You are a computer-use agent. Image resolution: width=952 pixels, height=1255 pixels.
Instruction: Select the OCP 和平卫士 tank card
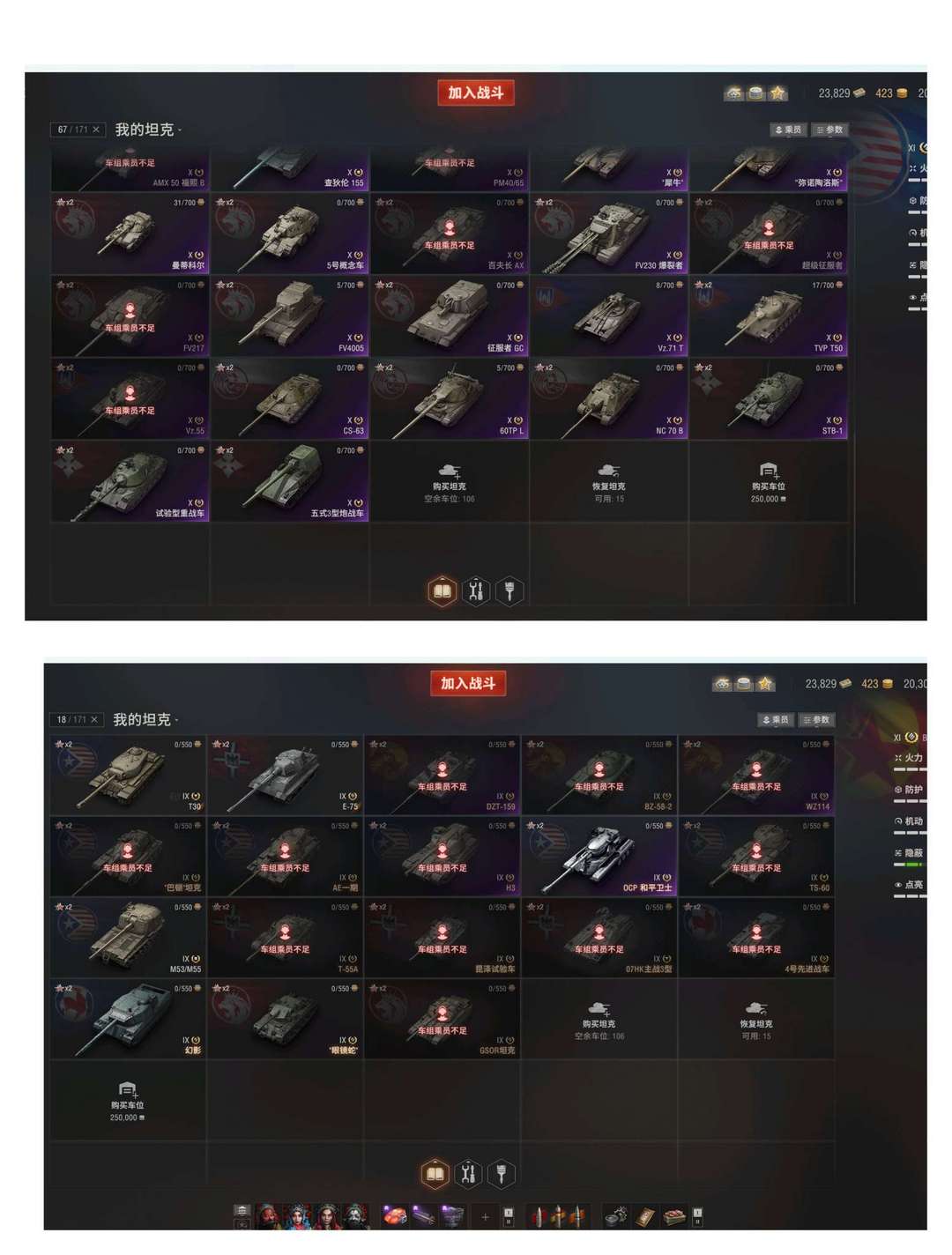pos(599,857)
